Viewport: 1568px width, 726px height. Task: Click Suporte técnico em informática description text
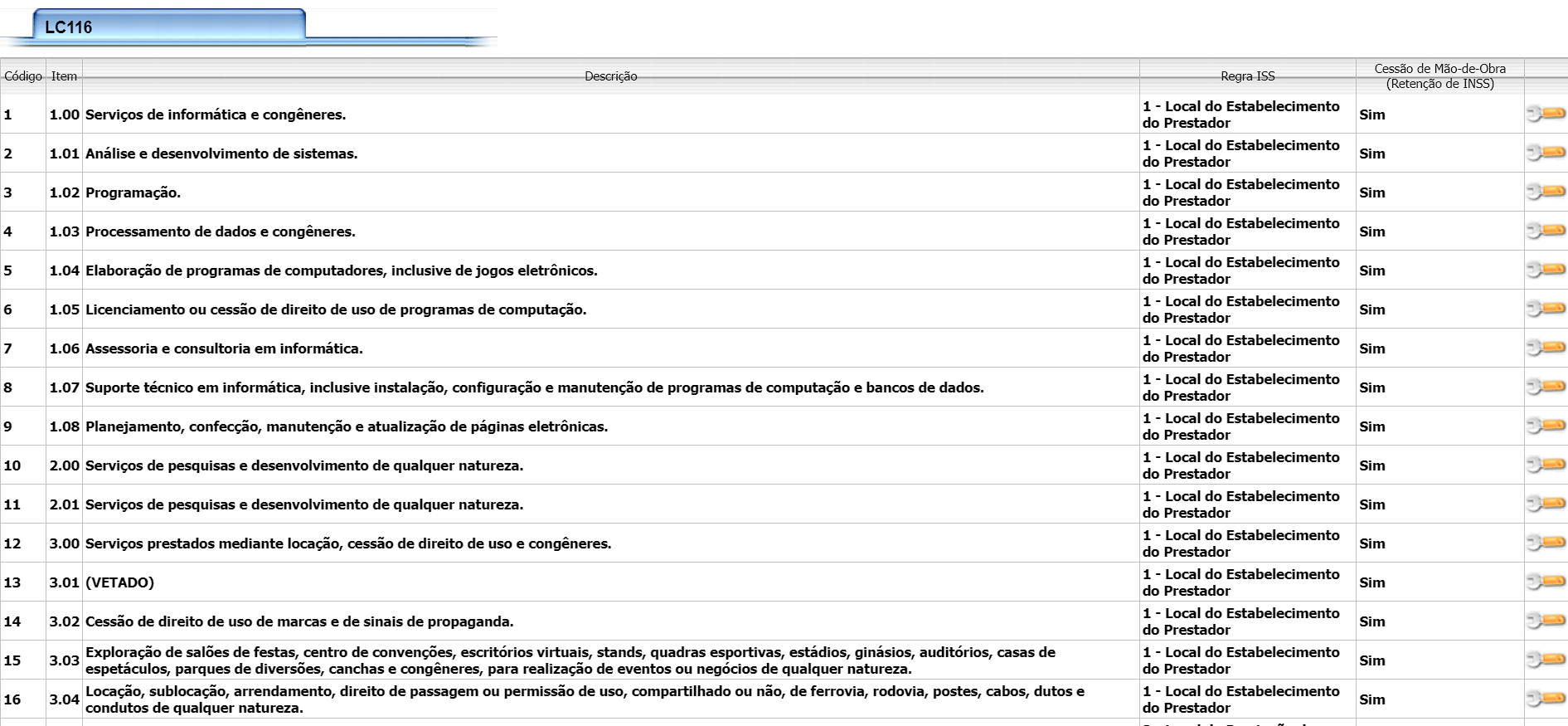(x=534, y=387)
